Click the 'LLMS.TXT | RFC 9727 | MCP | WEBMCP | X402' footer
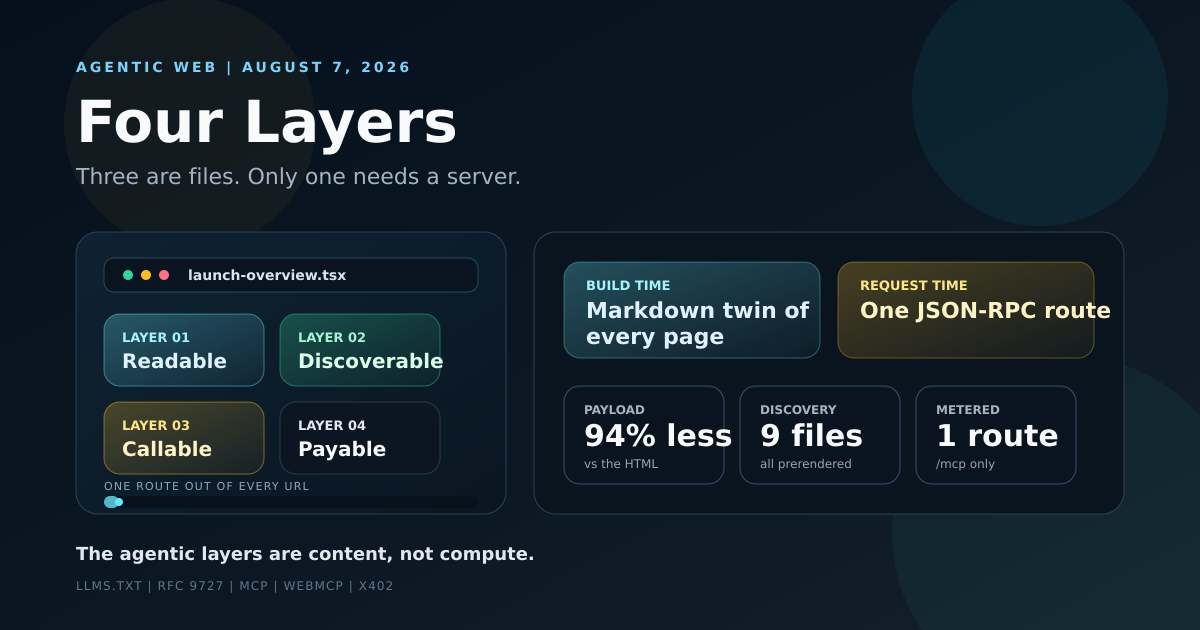 pyautogui.click(x=235, y=586)
